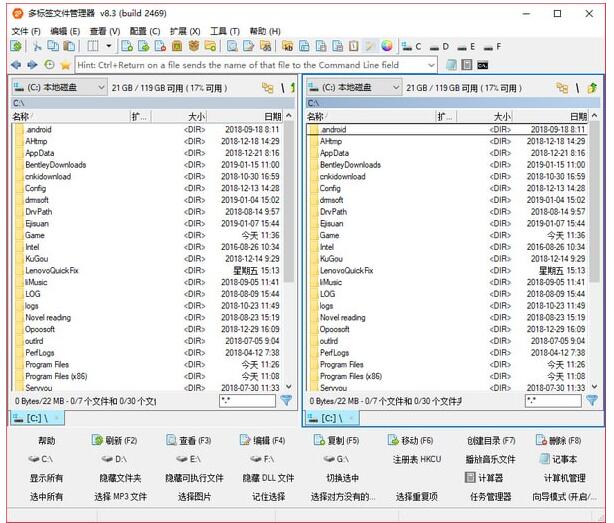This screenshot has width=614, height=523.
Task: Sort the left panel by 大小 column
Action: tap(179, 116)
